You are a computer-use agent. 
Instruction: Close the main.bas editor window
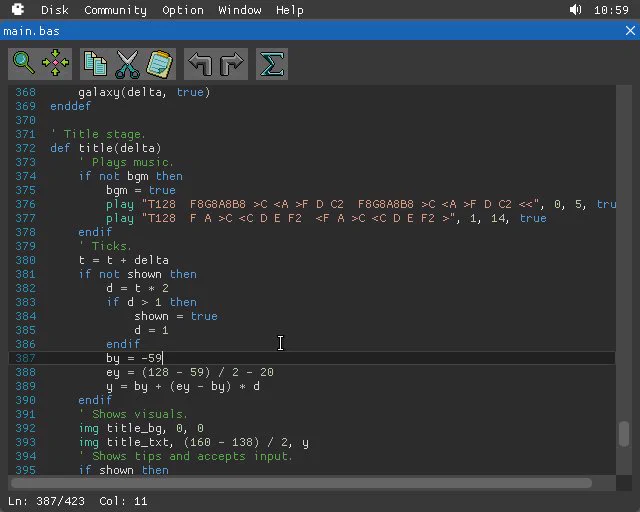tap(630, 31)
